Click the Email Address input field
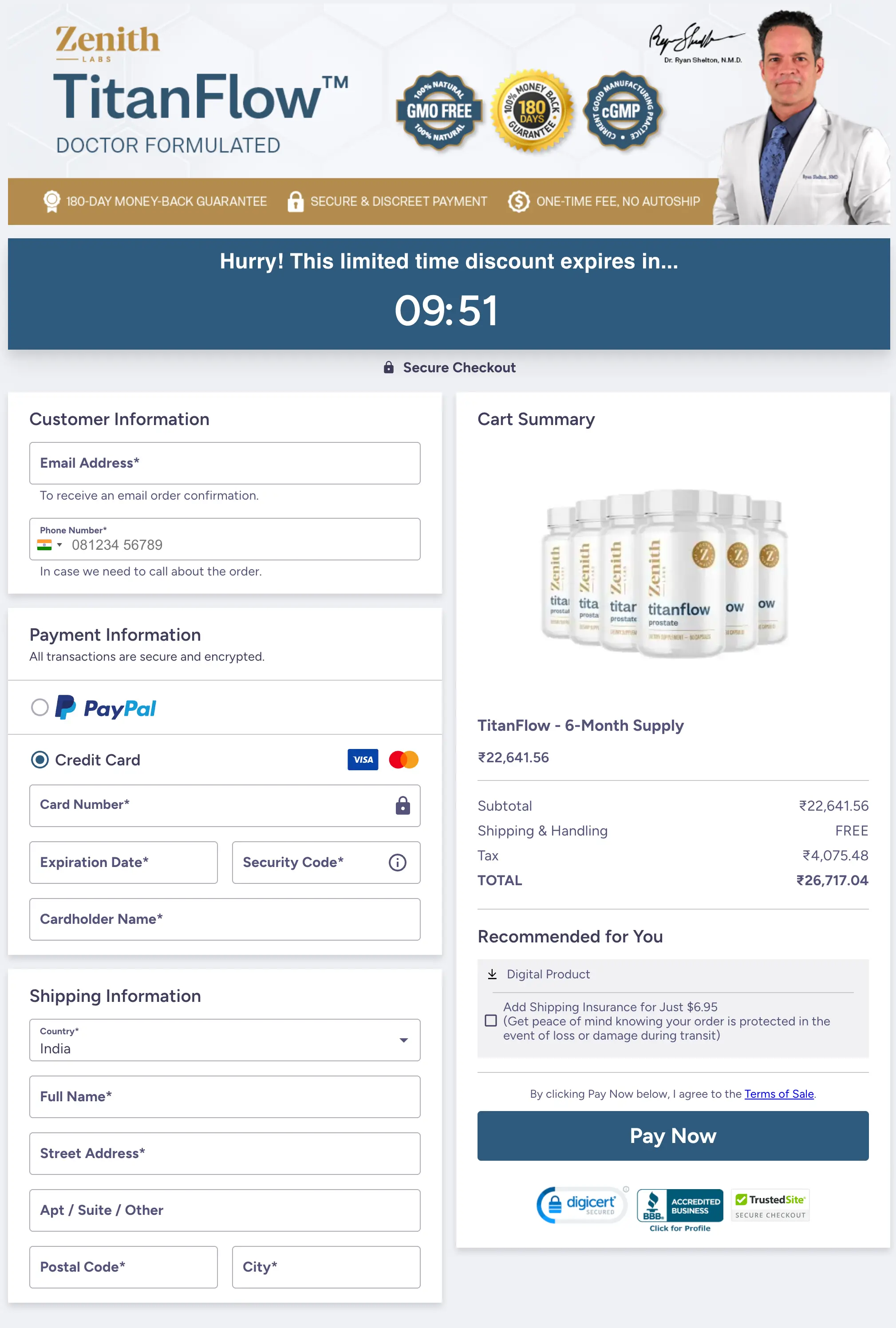The image size is (896, 1328). pos(225,463)
